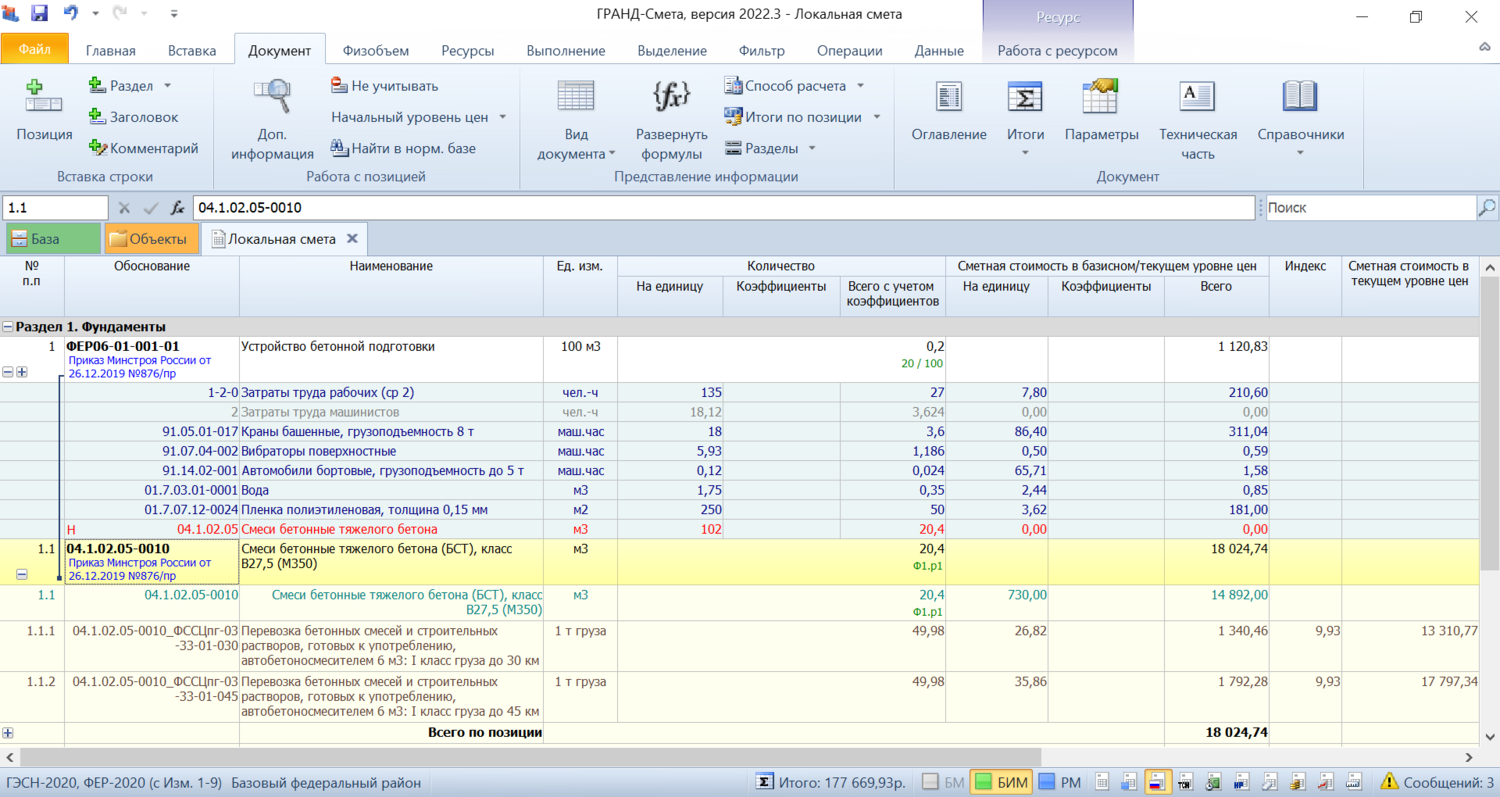Save document with the floppy disk icon
This screenshot has height=797, width=1500.
40,14
